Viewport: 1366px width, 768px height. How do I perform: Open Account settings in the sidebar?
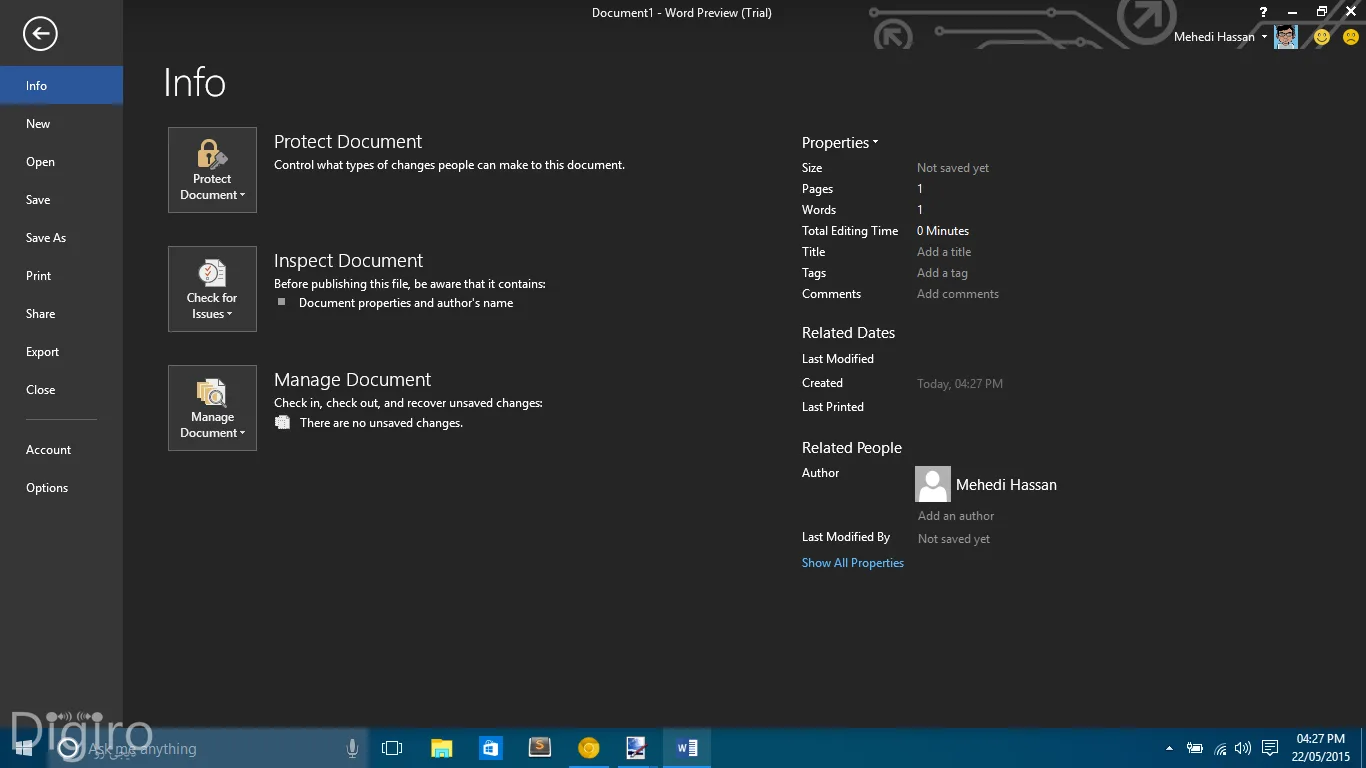(x=61, y=450)
